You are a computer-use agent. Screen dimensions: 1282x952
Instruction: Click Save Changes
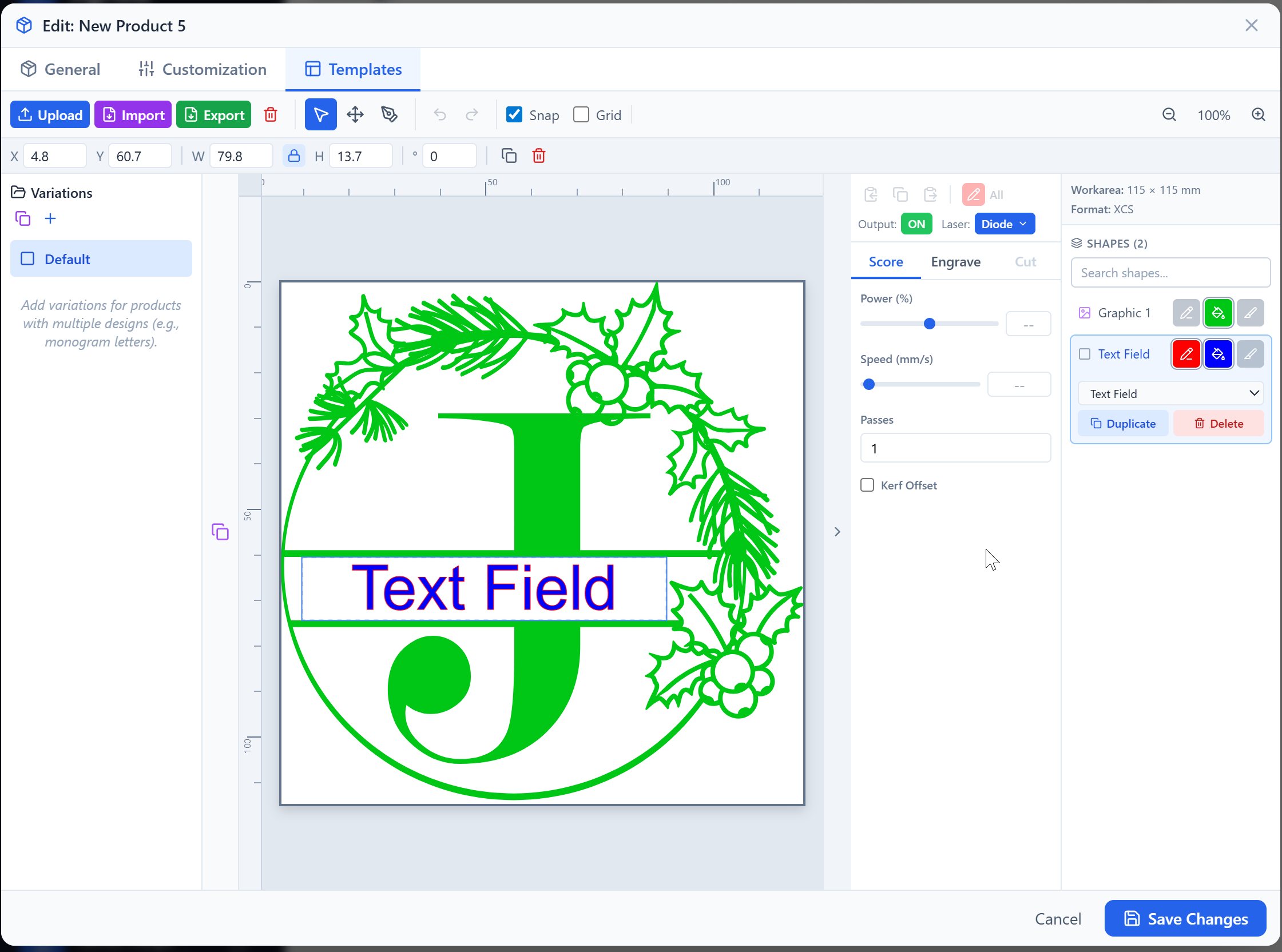(x=1185, y=919)
